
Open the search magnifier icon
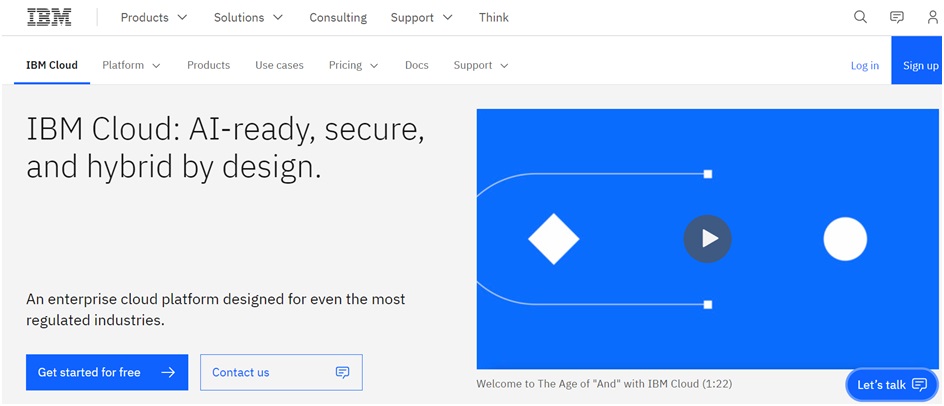[x=860, y=17]
